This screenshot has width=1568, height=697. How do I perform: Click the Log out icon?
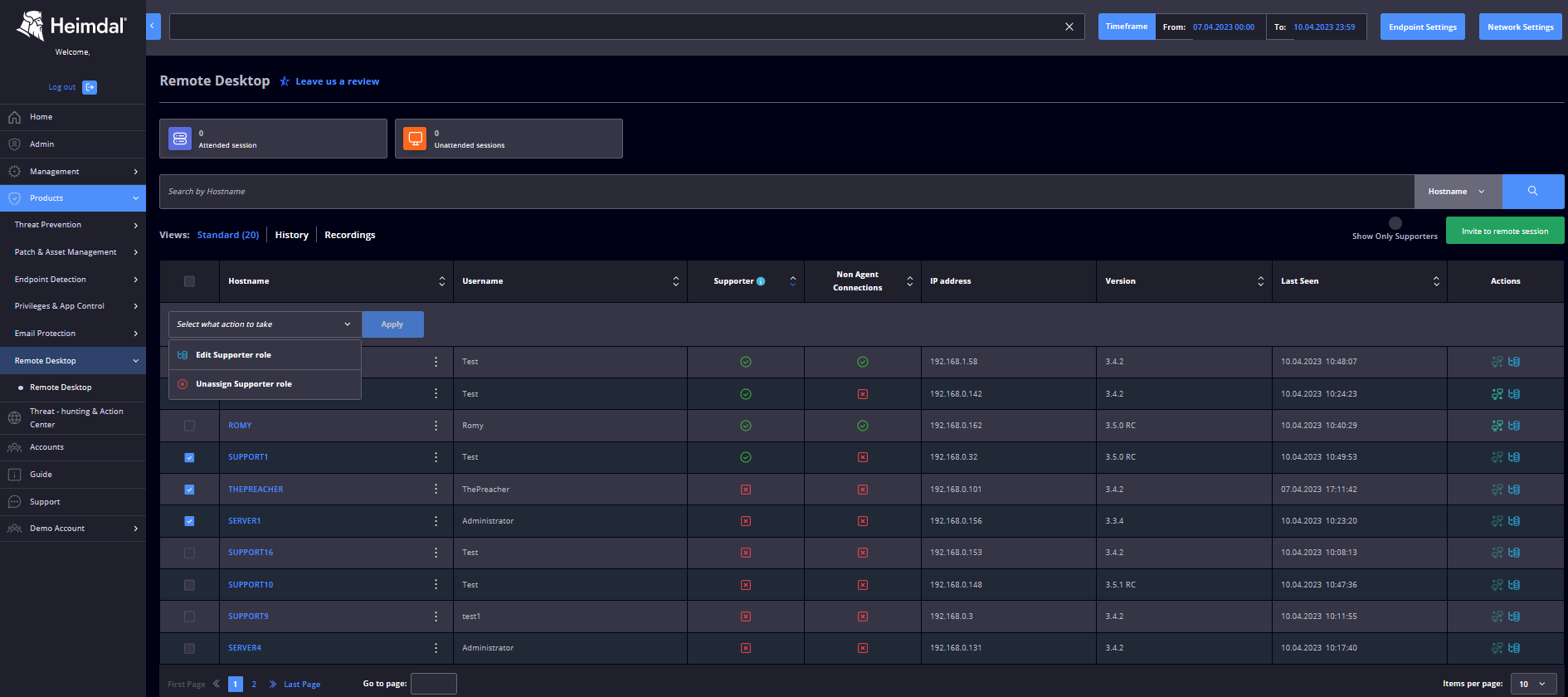(x=90, y=87)
